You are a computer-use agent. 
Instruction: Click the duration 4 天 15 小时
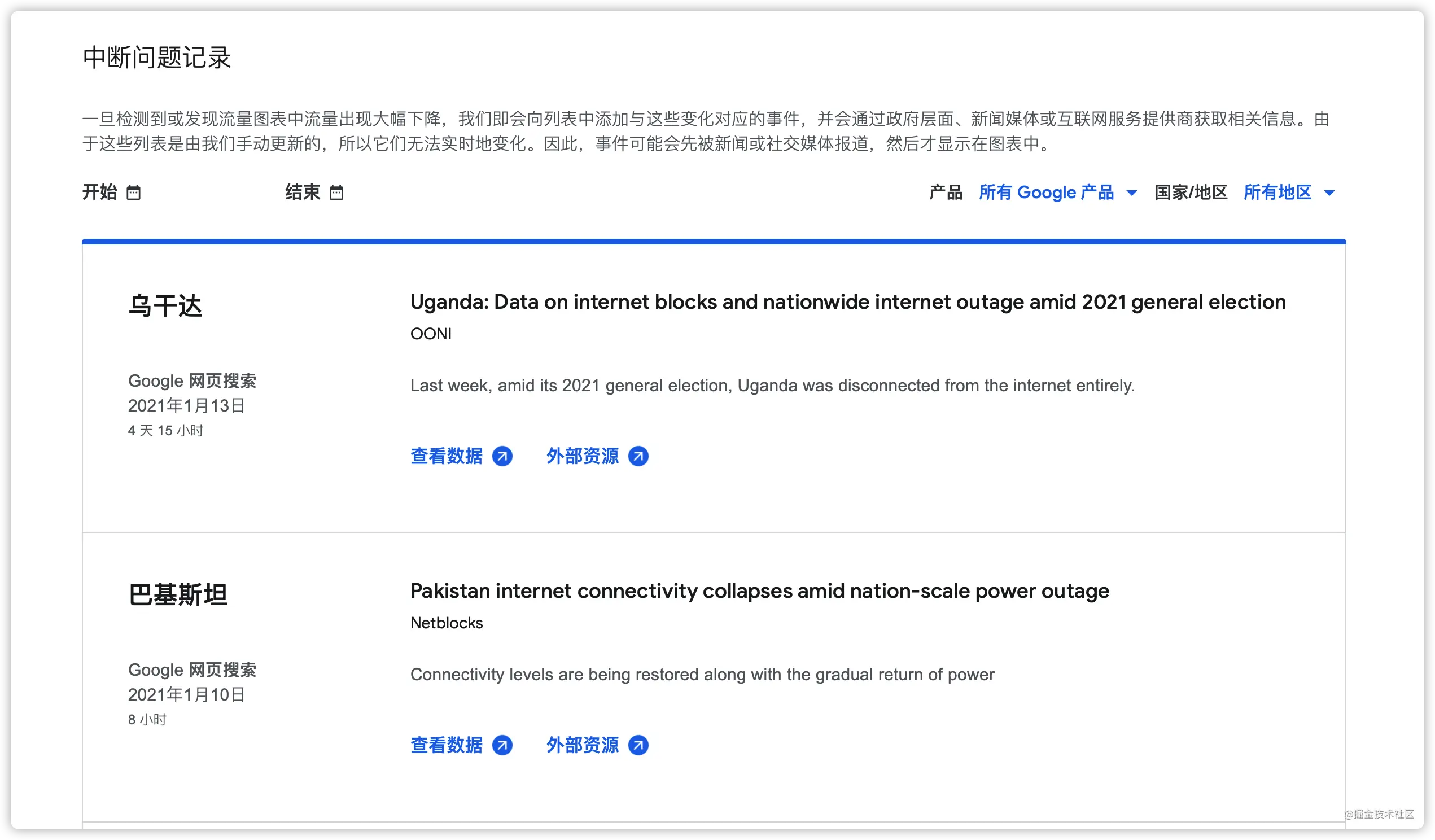coord(166,431)
